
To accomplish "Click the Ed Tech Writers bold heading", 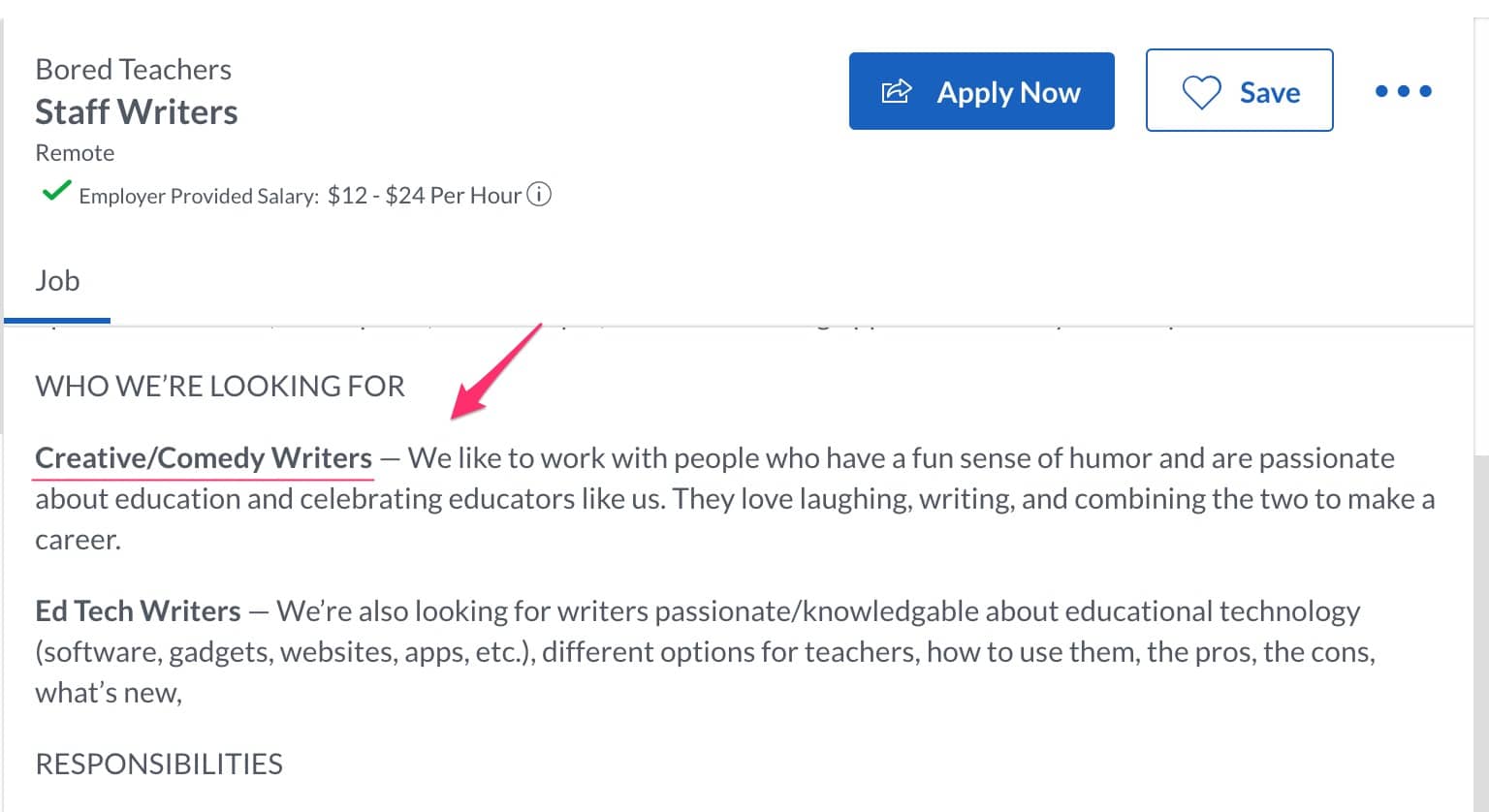I will 137,610.
